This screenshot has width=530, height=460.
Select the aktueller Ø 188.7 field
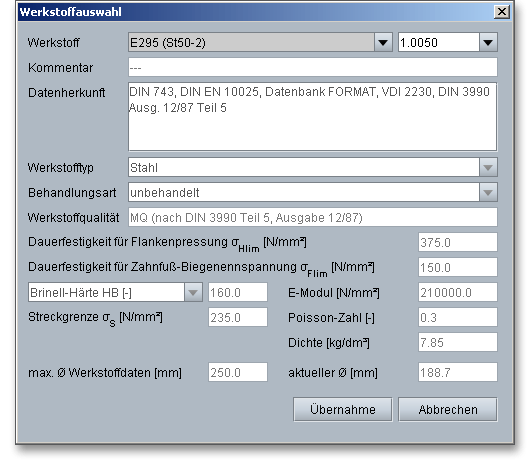click(x=458, y=372)
